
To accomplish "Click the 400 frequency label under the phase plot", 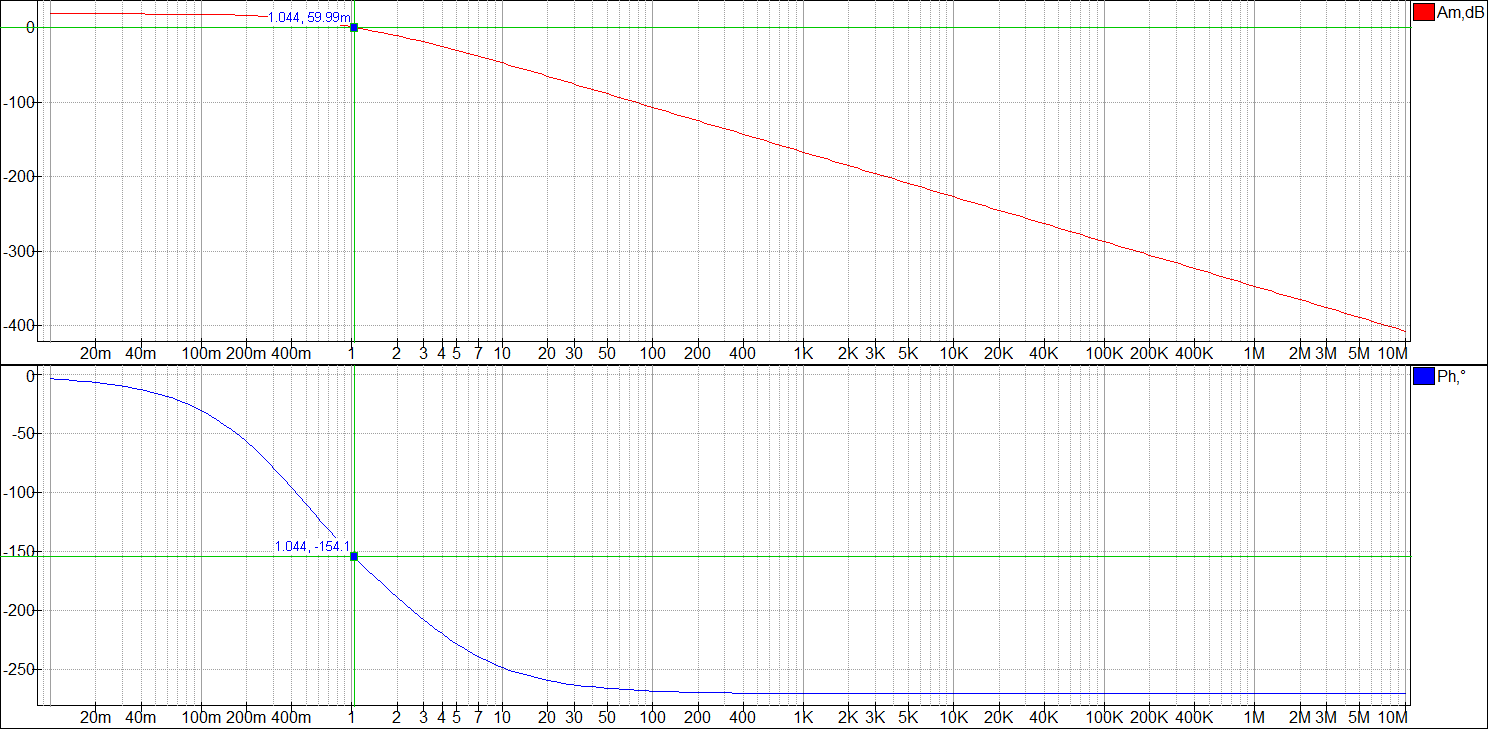I will coord(742,718).
